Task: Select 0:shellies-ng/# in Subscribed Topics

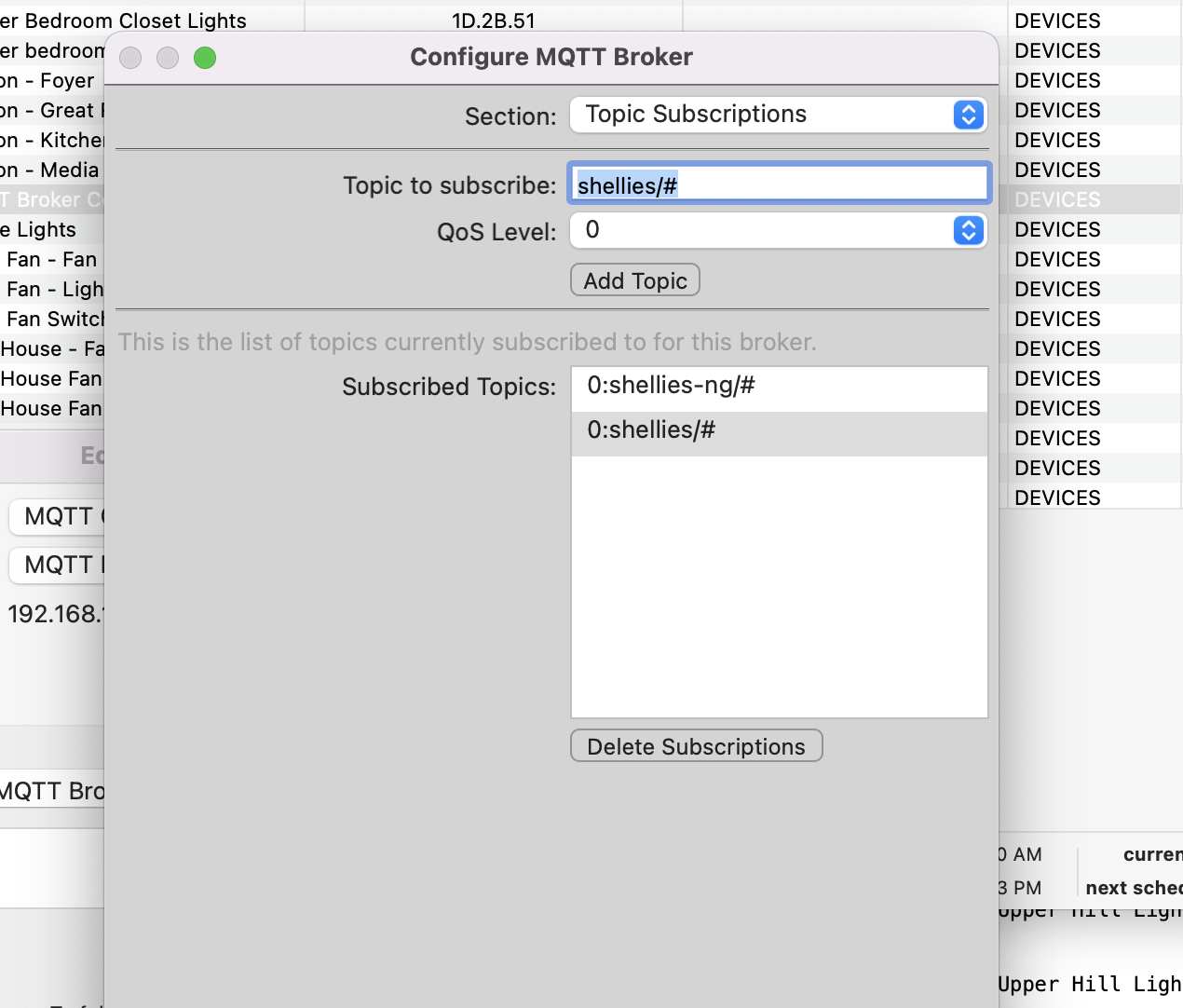Action: tap(779, 387)
